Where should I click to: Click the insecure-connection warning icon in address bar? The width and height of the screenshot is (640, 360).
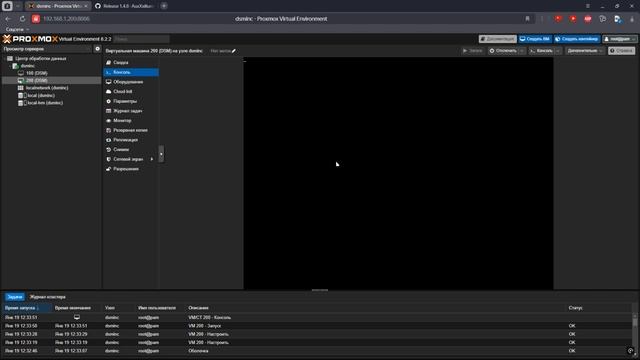pyautogui.click(x=36, y=19)
